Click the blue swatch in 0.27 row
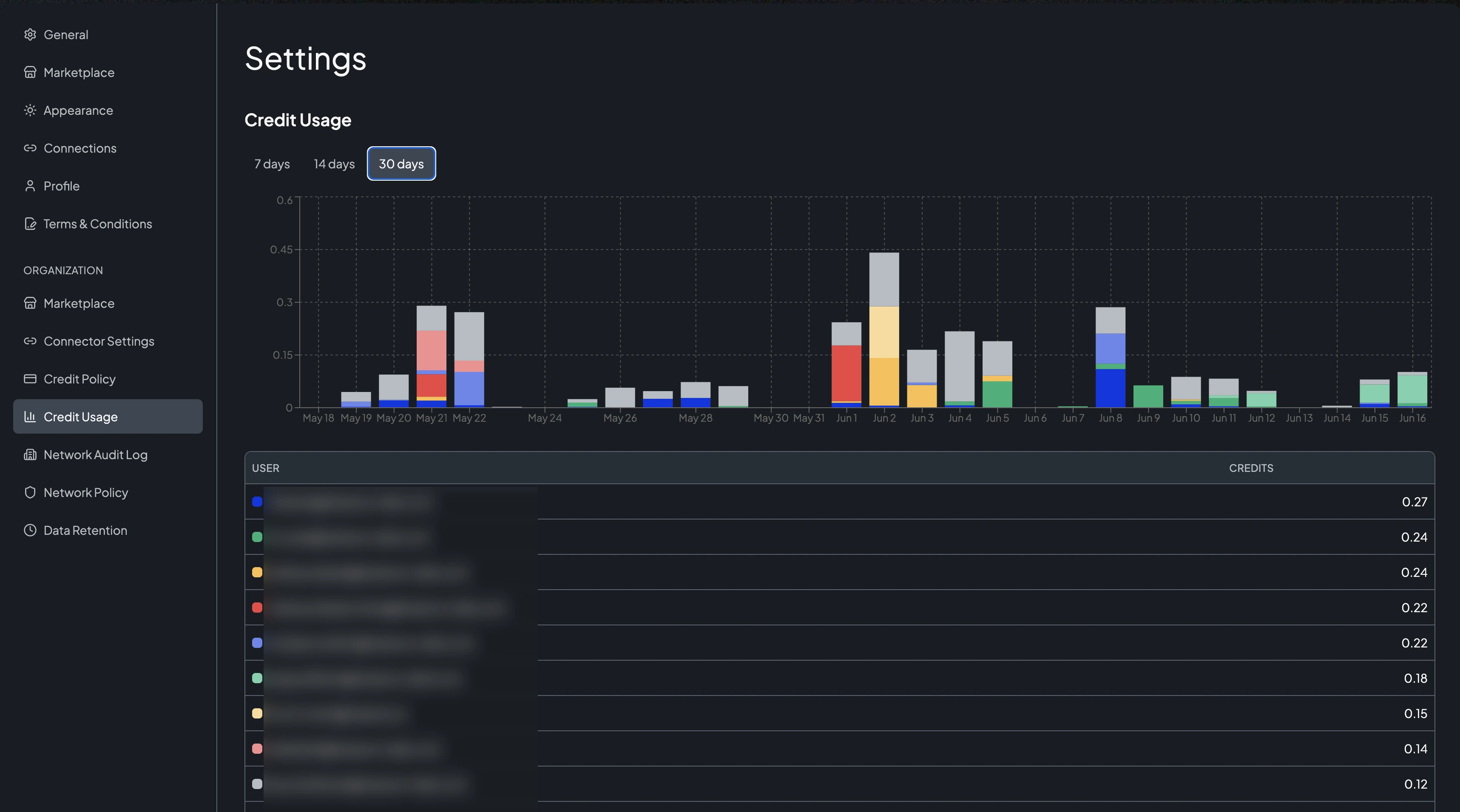Image resolution: width=1460 pixels, height=812 pixels. coord(257,502)
